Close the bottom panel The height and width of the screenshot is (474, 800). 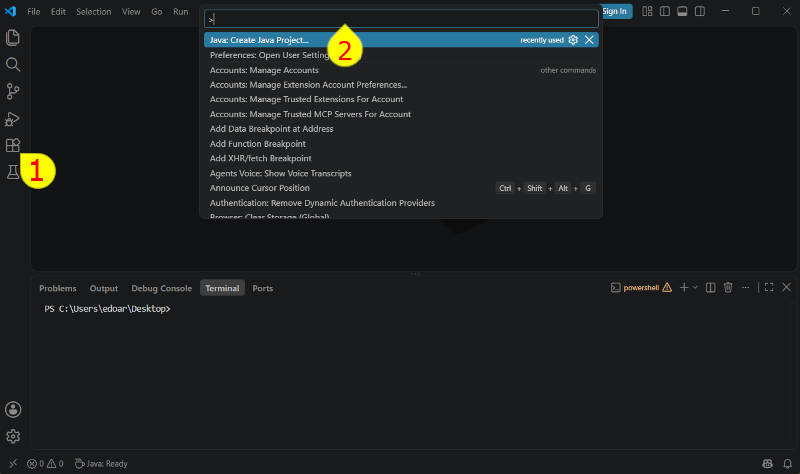pyautogui.click(x=786, y=288)
